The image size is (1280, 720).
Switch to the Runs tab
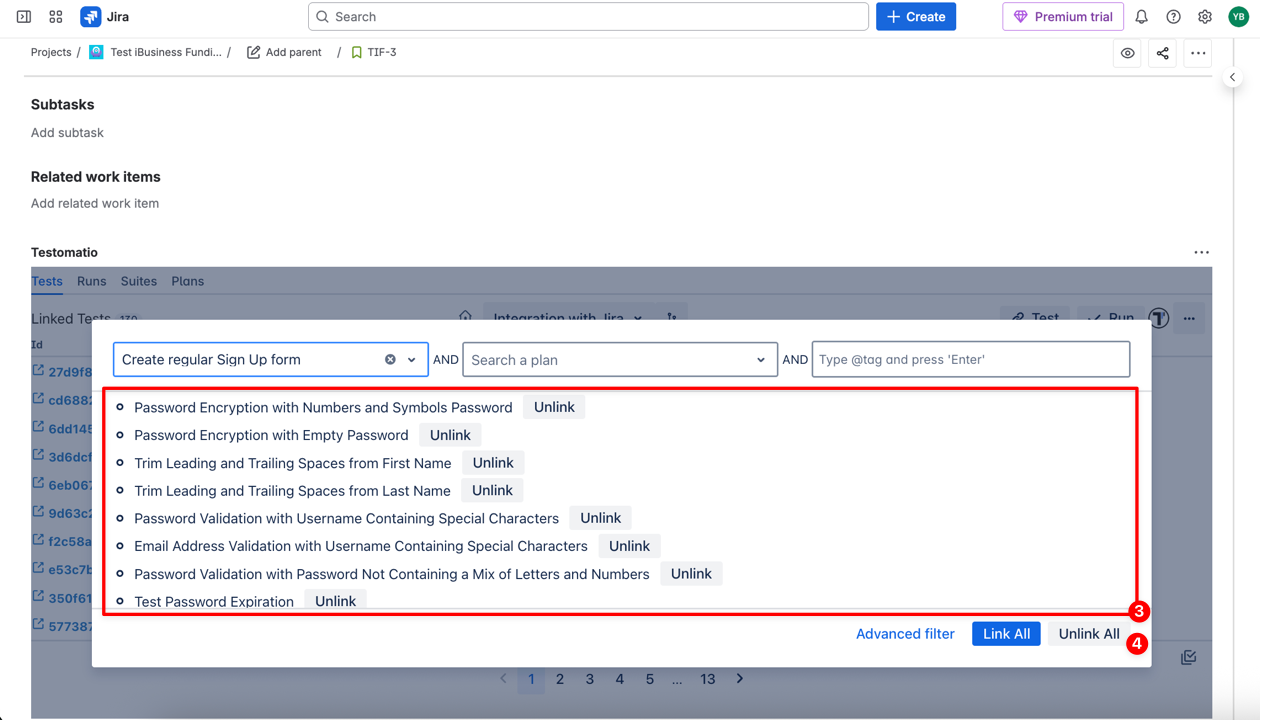point(91,281)
